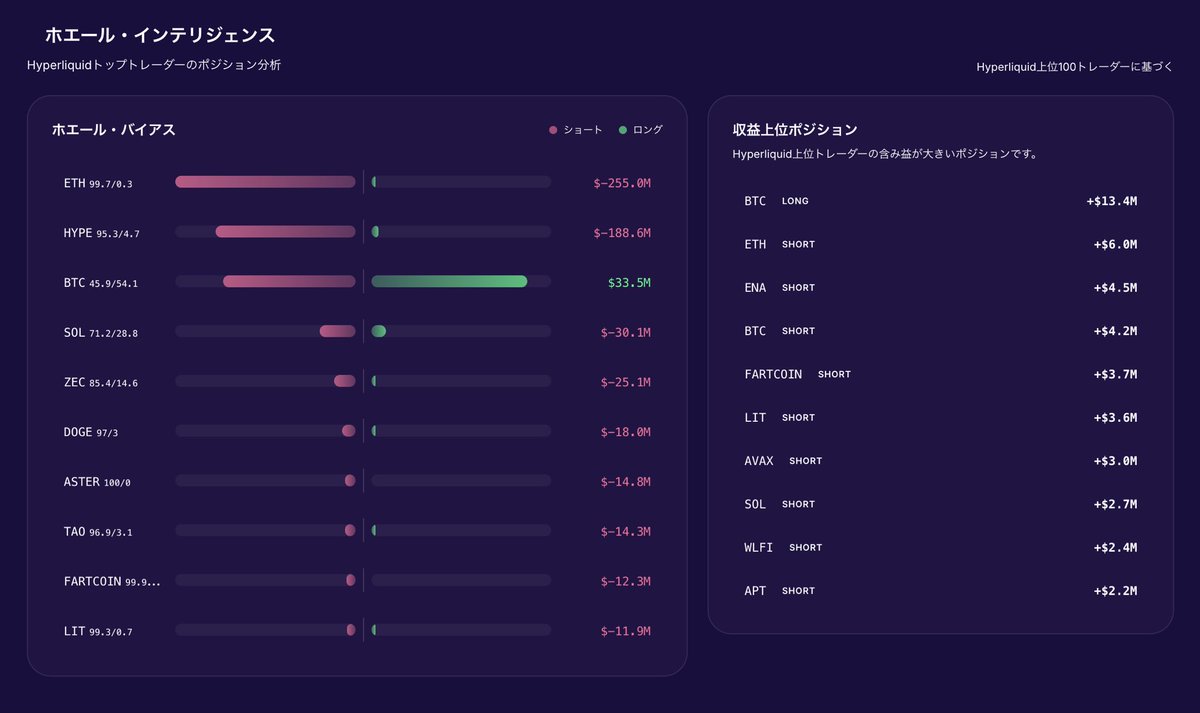Screen dimensions: 1200x713
Task: Select the ZEC 85.4/14.6 row label
Action: tap(101, 382)
